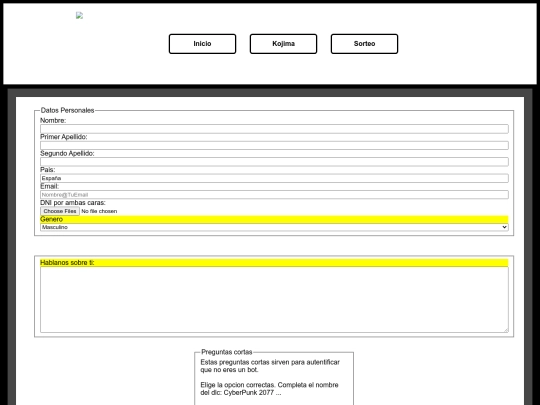The image size is (540, 405).
Task: Click the 'No file chosen' text
Action: point(99,211)
